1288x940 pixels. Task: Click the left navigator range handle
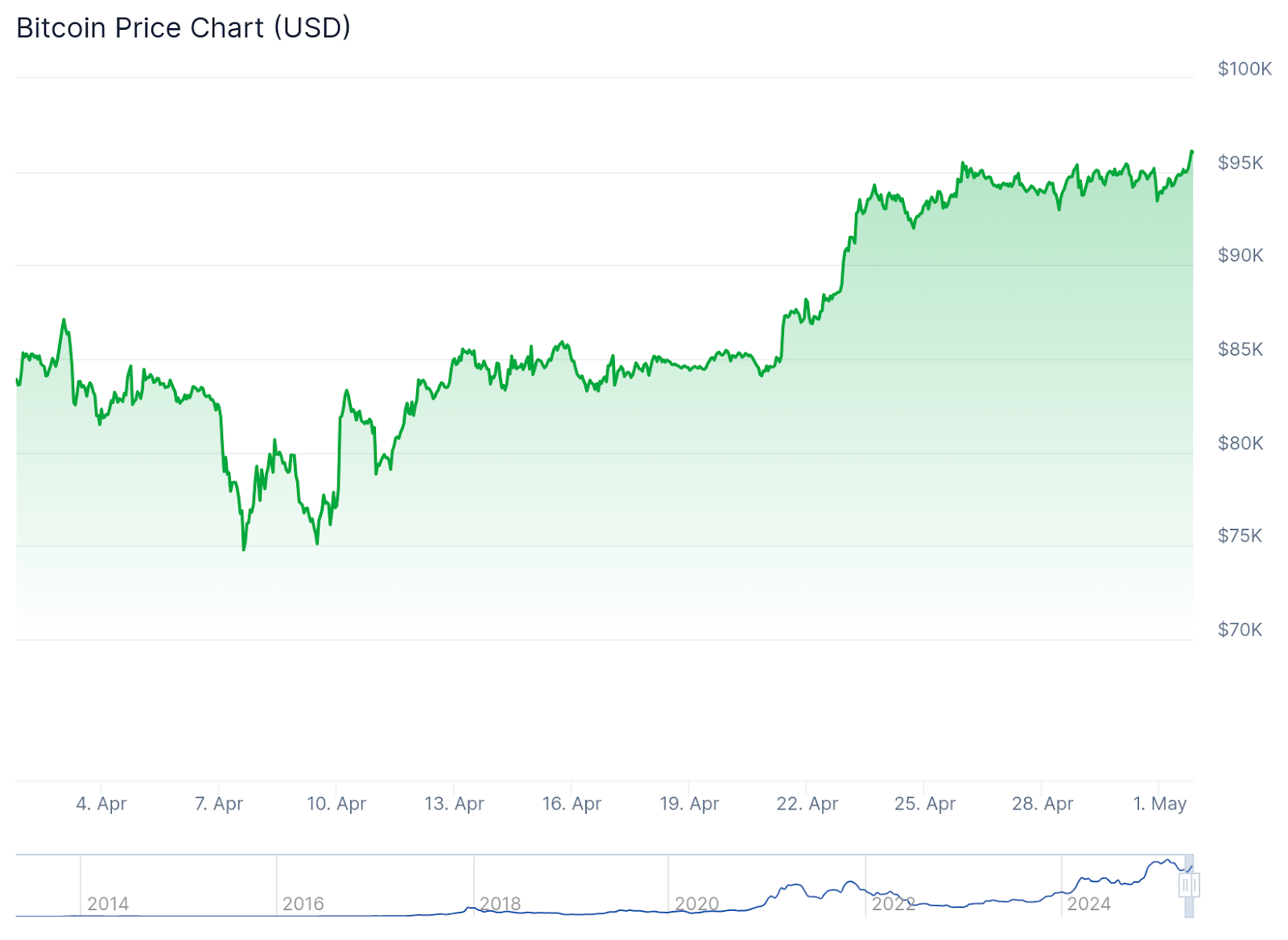1185,885
